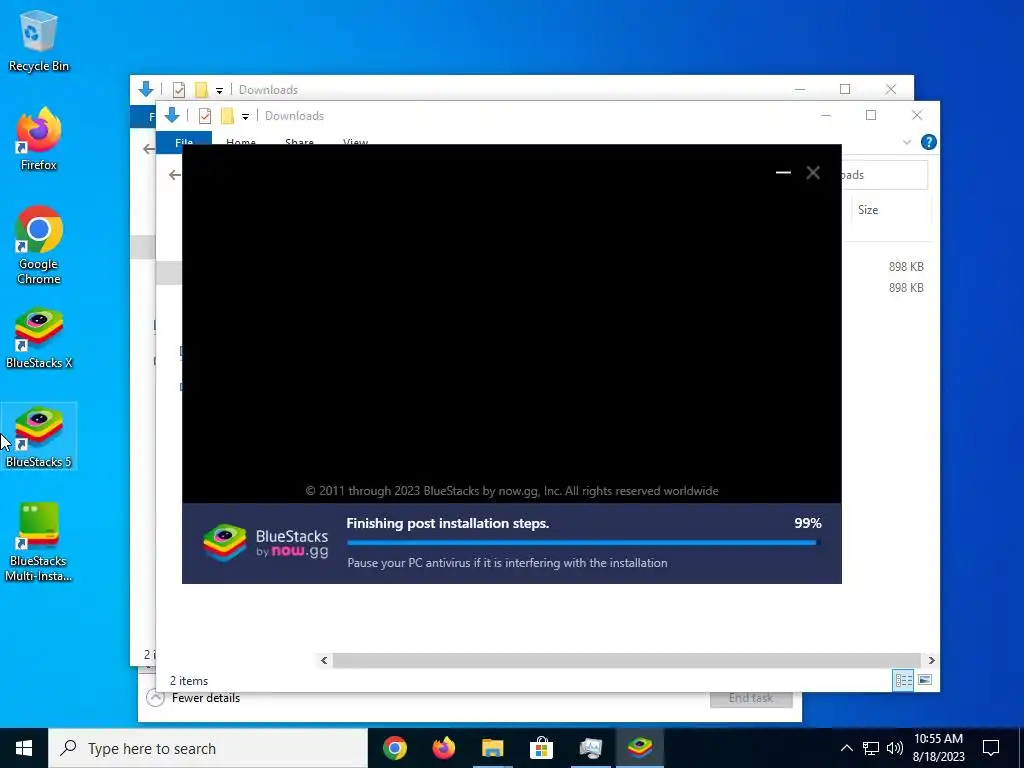Open the notification center icon
This screenshot has width=1024, height=768.
(991, 748)
